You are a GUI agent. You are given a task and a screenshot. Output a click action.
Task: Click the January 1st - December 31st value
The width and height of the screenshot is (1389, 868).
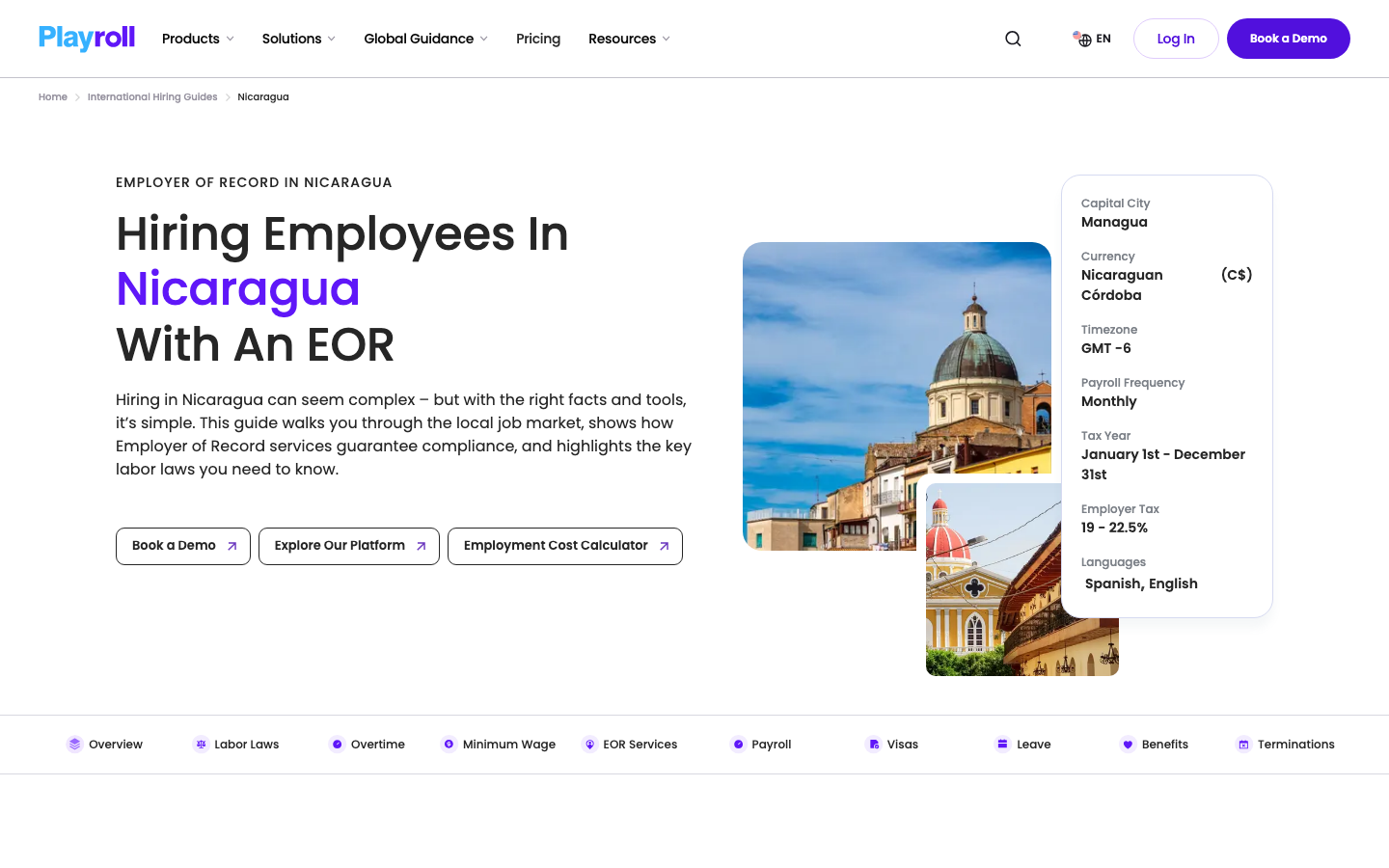click(x=1163, y=464)
